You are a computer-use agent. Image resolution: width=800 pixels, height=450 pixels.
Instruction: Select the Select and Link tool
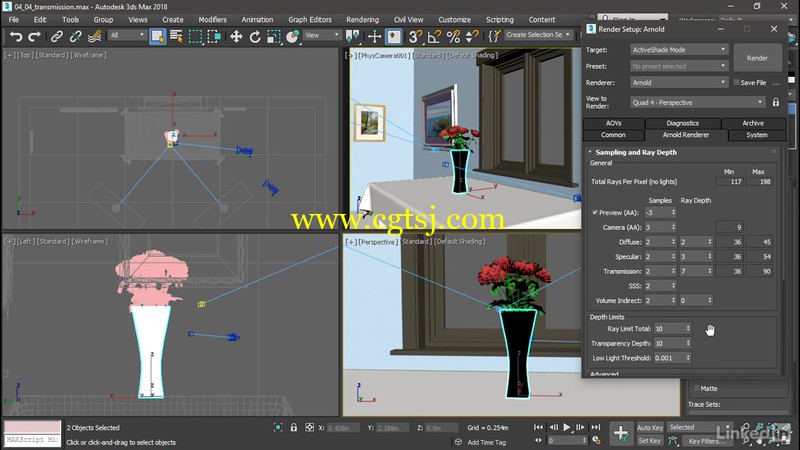(x=57, y=36)
